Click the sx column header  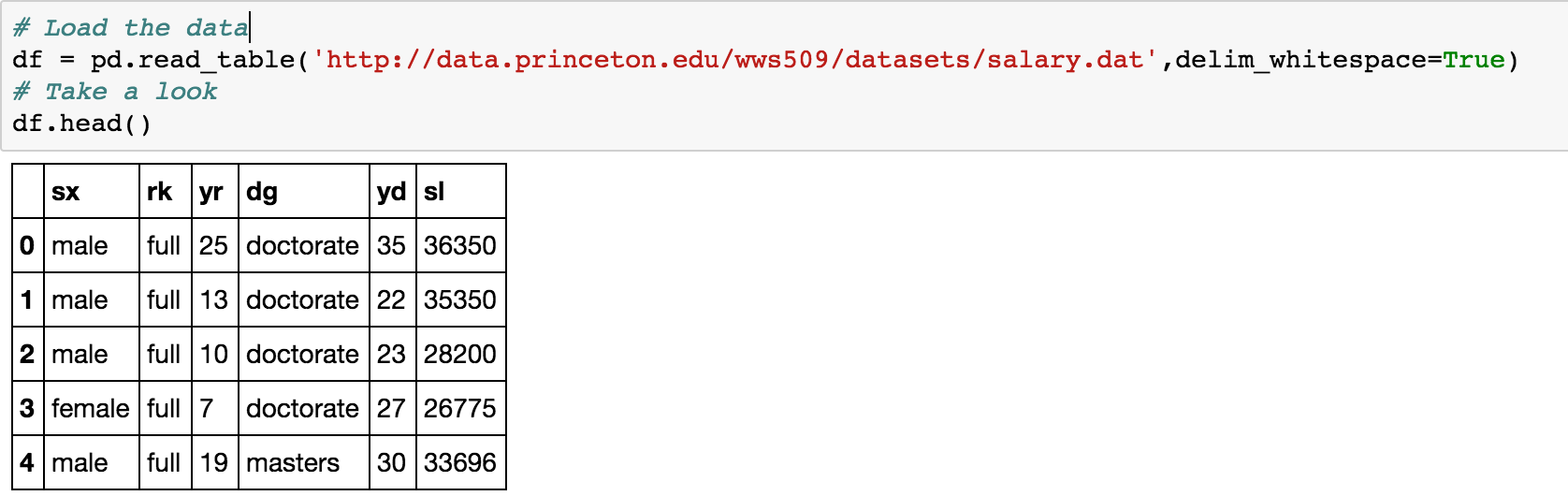(x=65, y=192)
